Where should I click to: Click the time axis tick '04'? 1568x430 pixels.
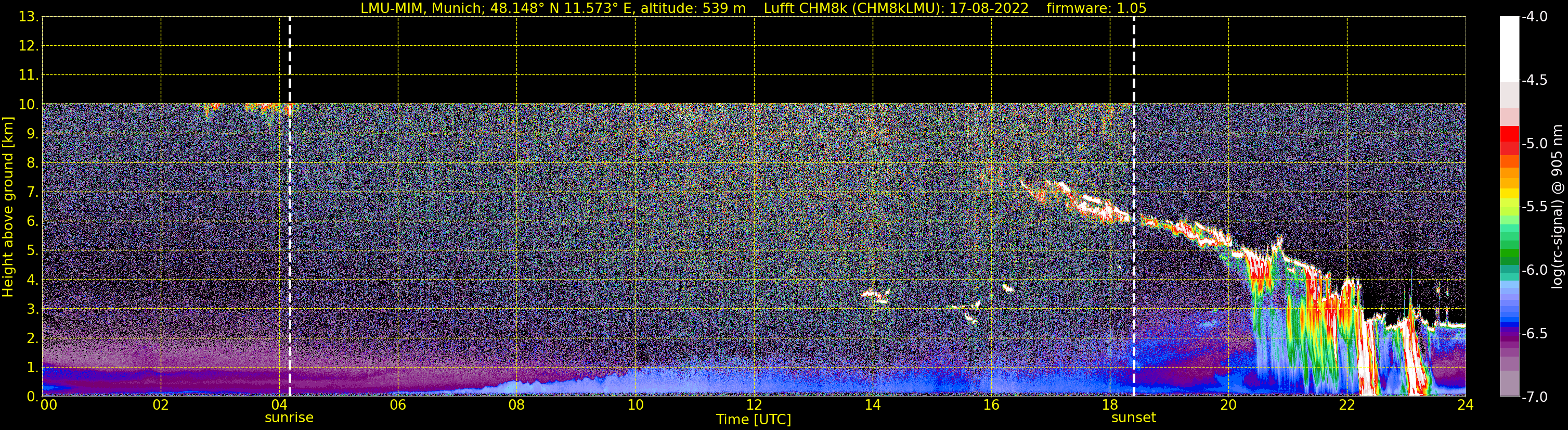point(279,405)
